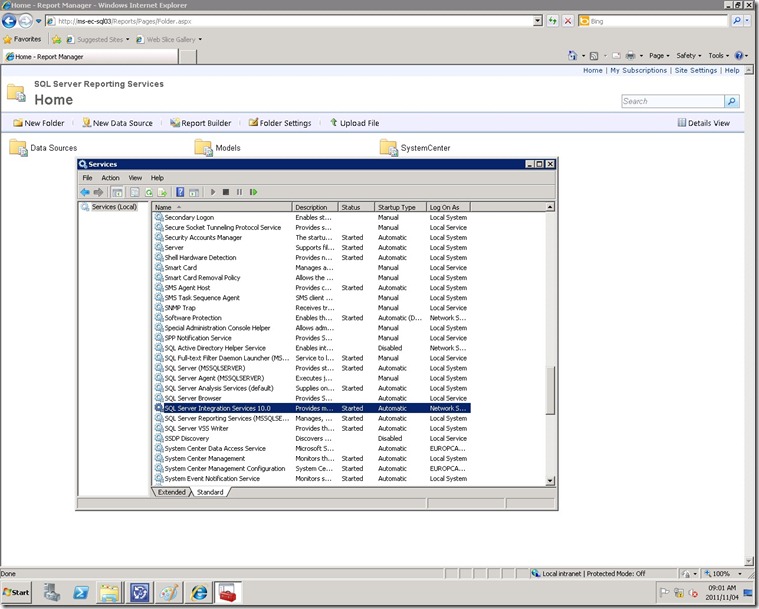
Task: Click the Upload File button
Action: (x=354, y=123)
